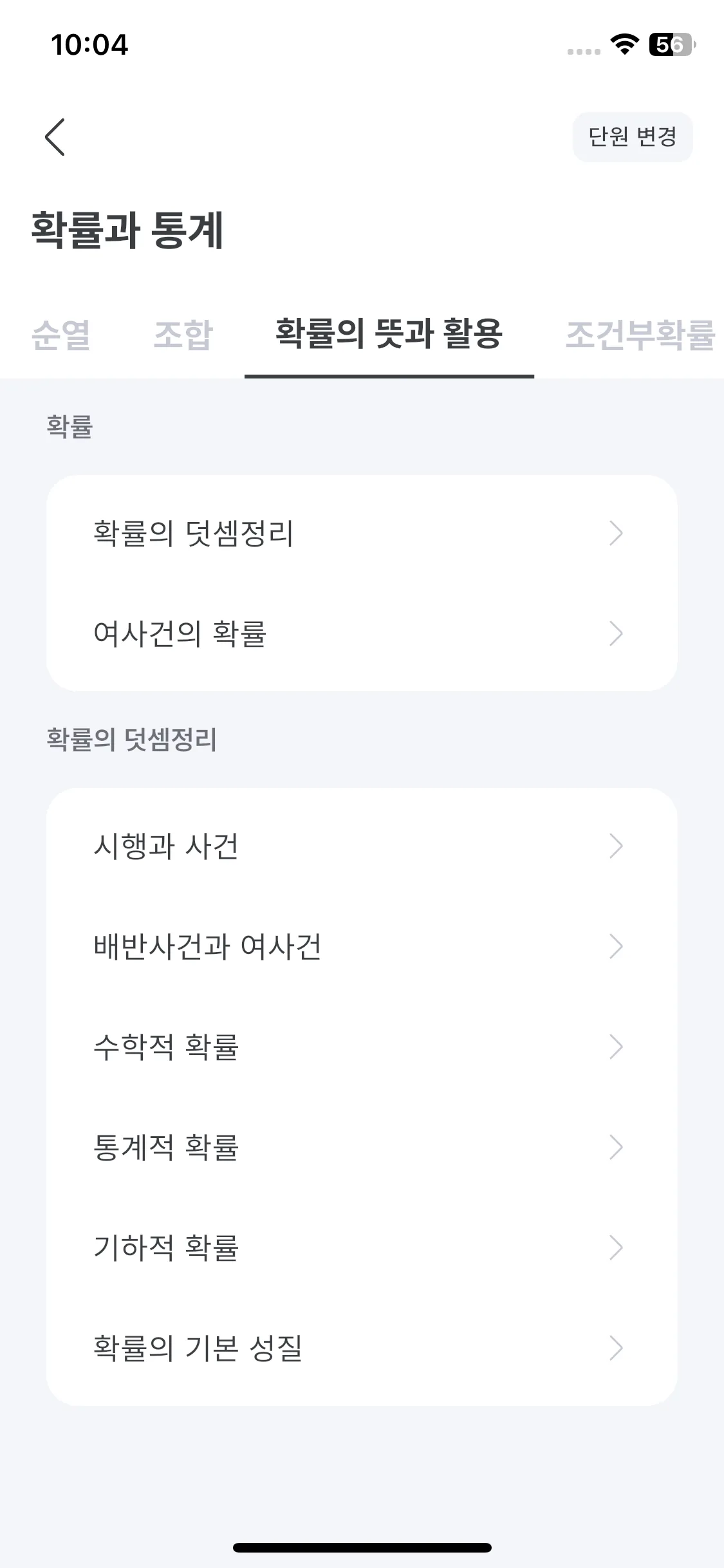Open 여사건의 확률 item
The image size is (724, 1568).
click(362, 633)
